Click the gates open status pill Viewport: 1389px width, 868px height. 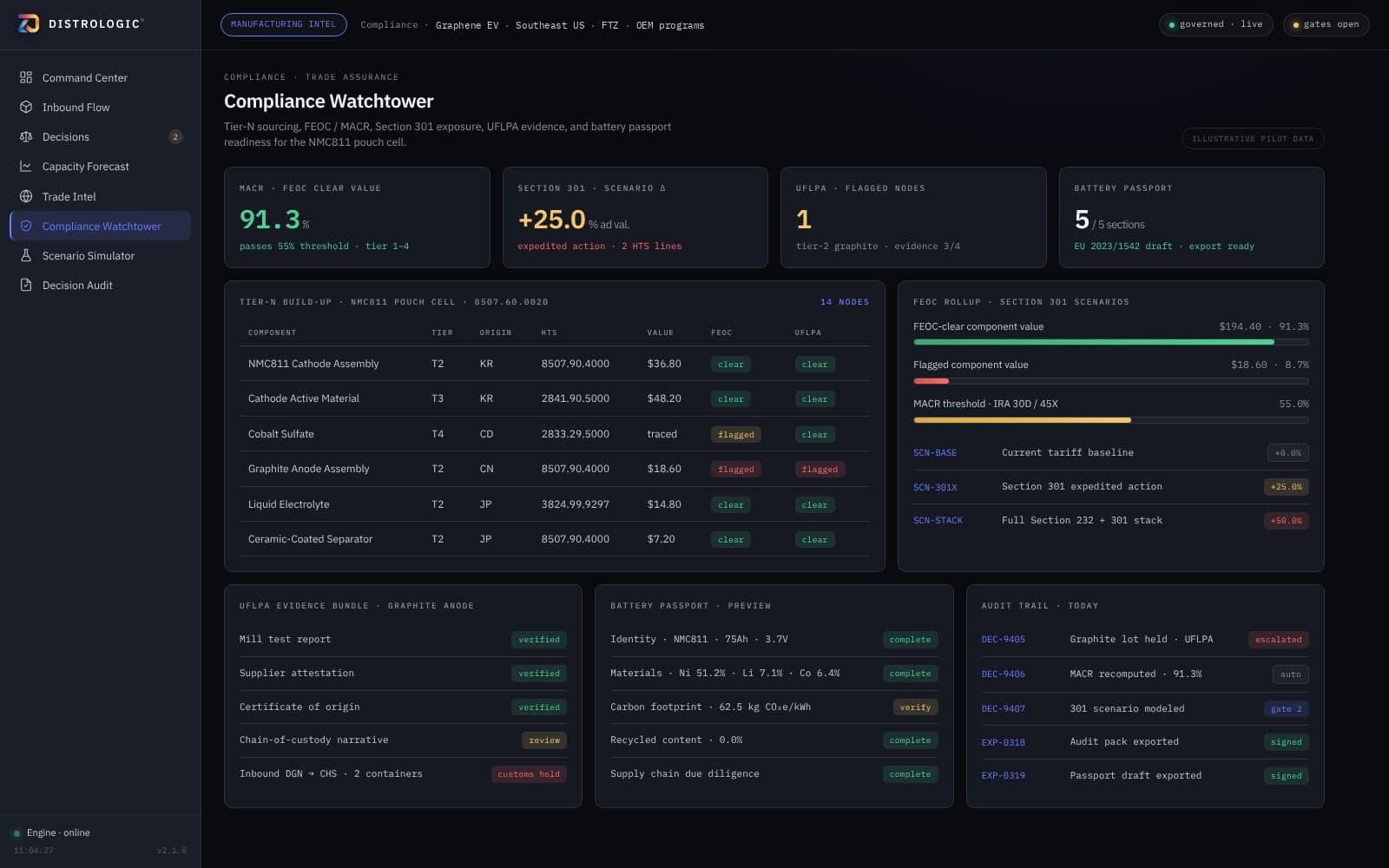[1326, 24]
